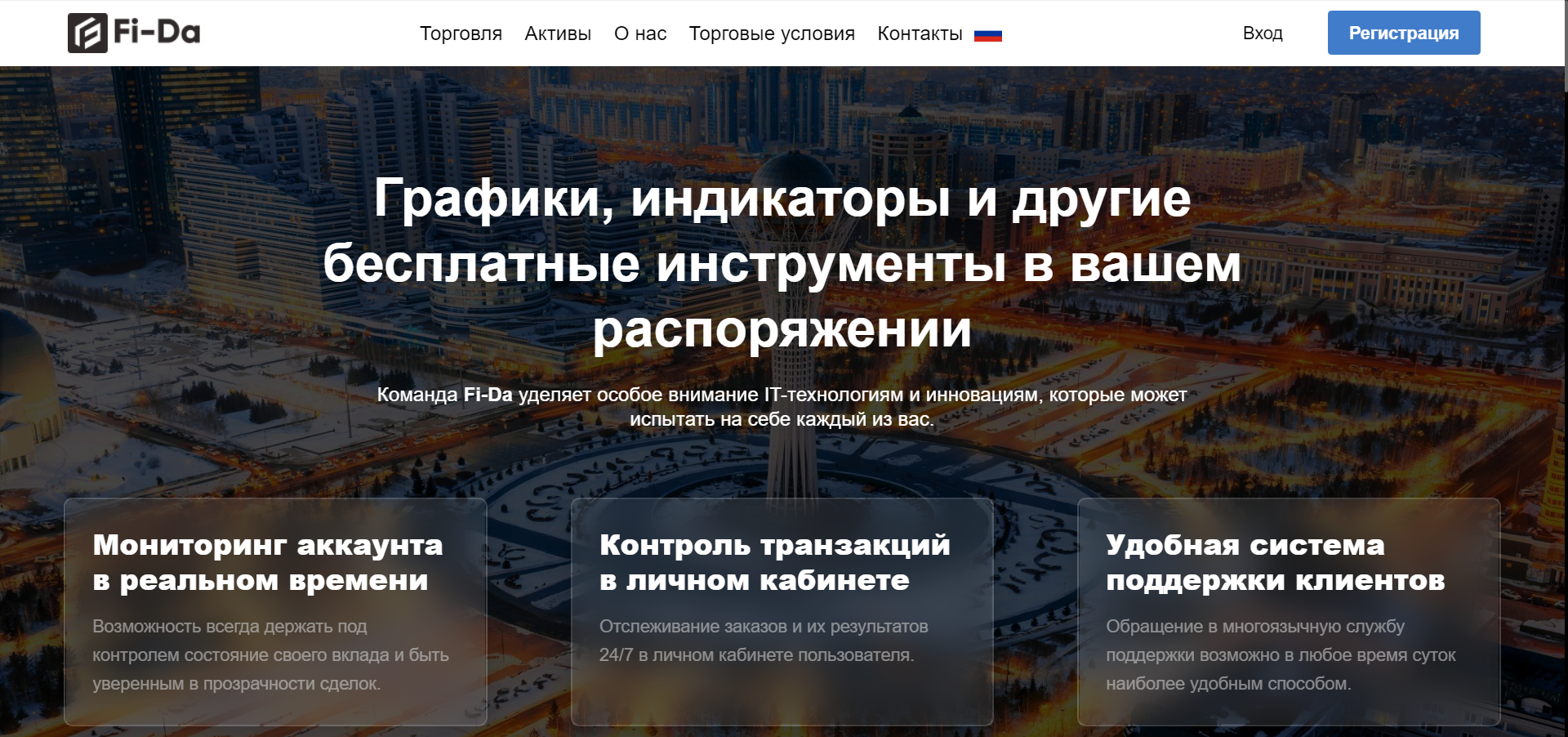
Task: Navigate to Контакты
Action: [920, 33]
